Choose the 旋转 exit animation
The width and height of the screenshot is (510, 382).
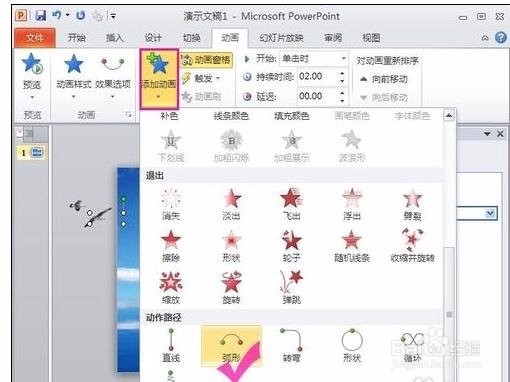click(231, 288)
